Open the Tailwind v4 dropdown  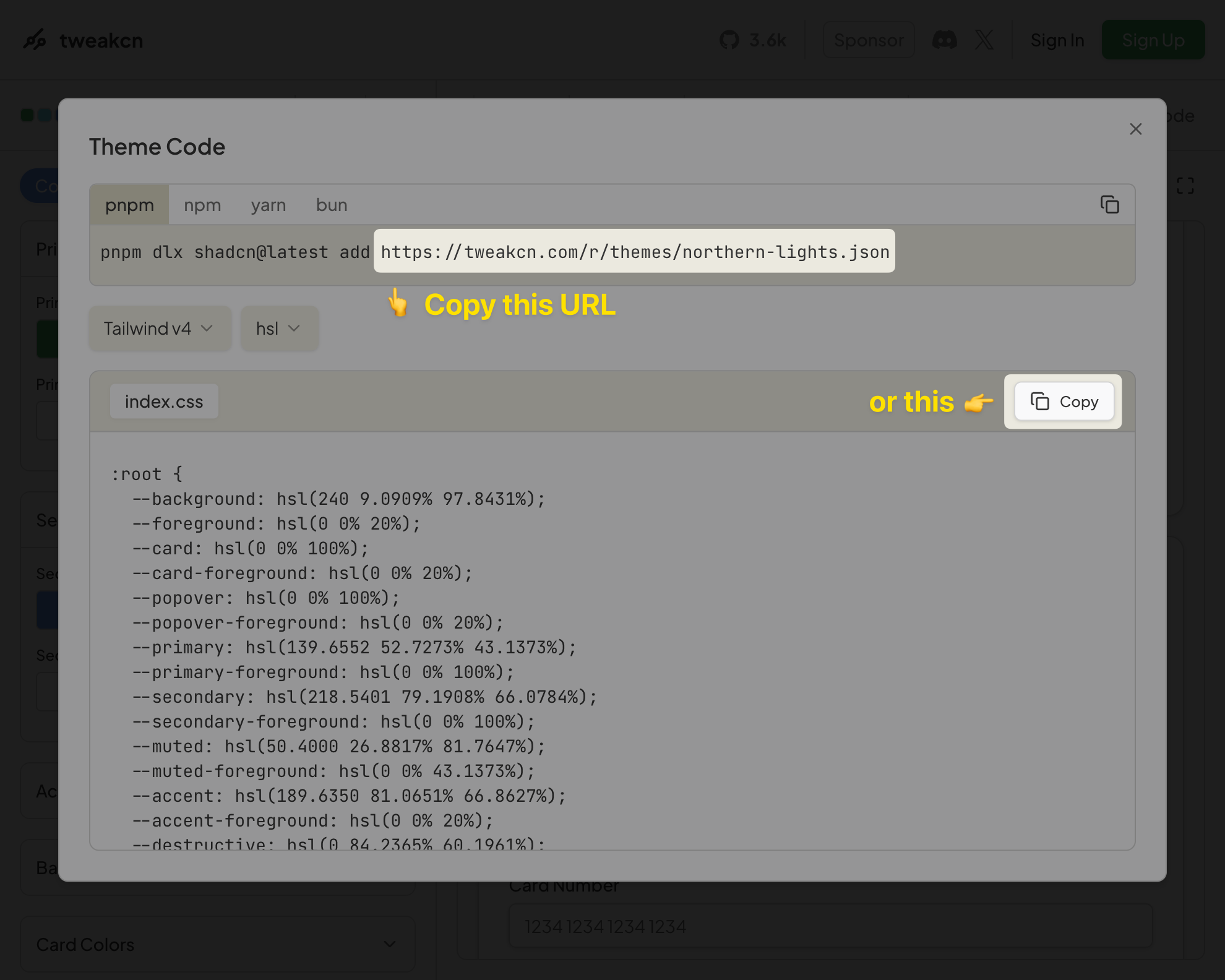(x=160, y=329)
